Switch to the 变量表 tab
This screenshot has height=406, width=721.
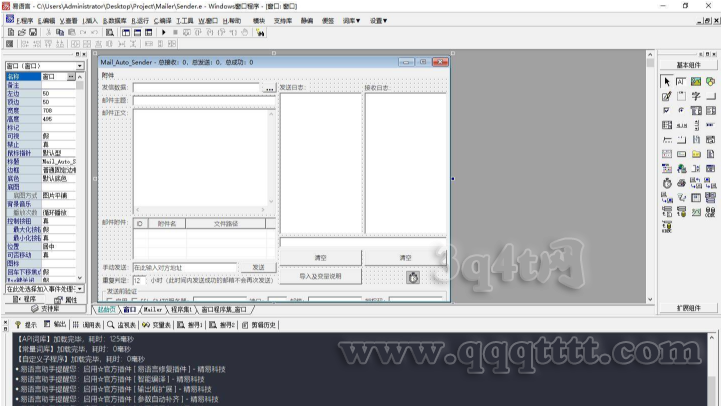pyautogui.click(x=157, y=325)
